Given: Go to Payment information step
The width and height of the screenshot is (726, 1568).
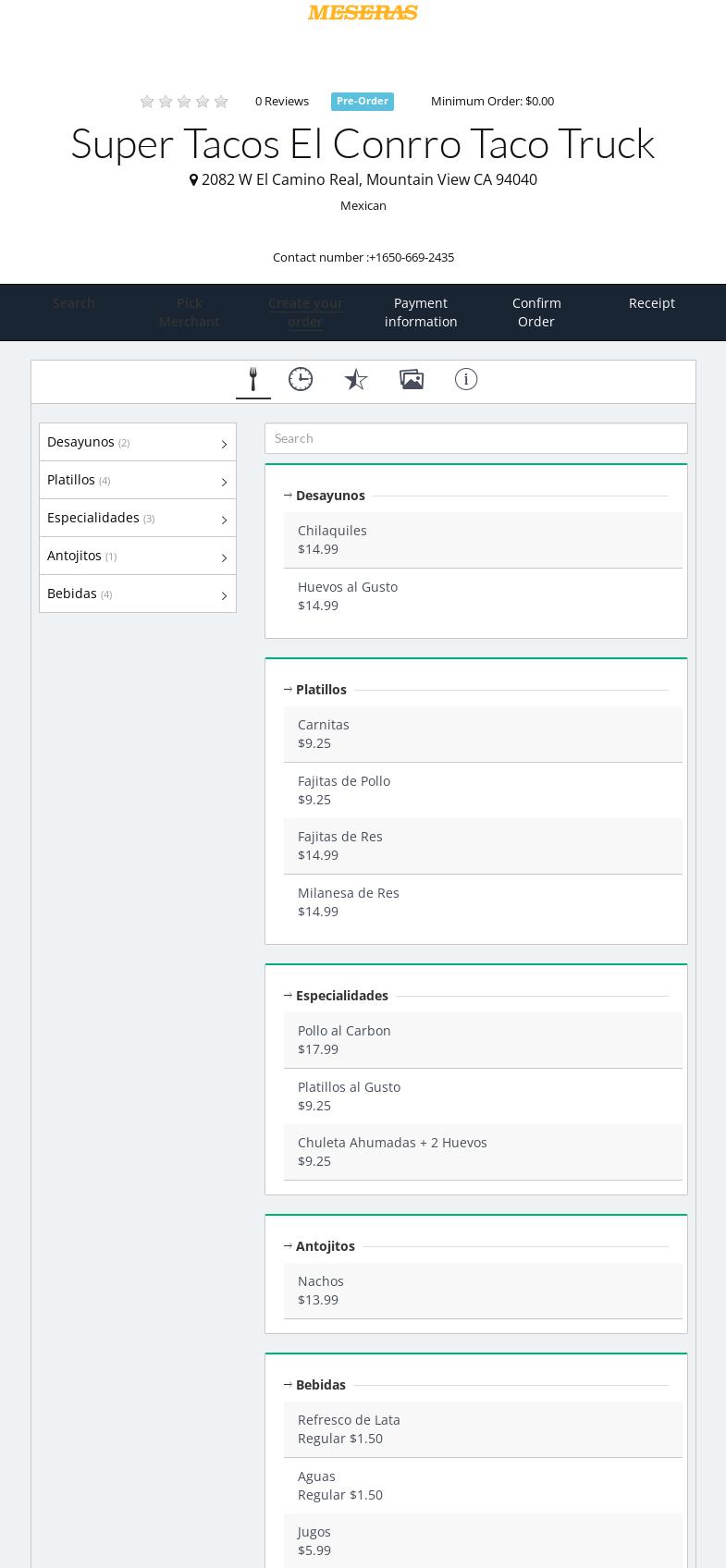Looking at the screenshot, I should click(421, 312).
